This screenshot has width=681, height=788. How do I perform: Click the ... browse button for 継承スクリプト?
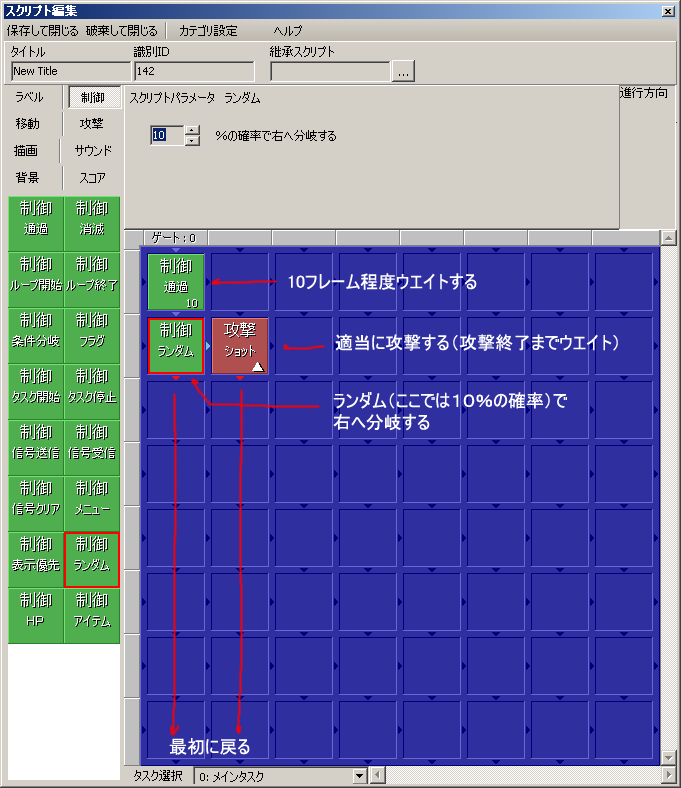(403, 72)
